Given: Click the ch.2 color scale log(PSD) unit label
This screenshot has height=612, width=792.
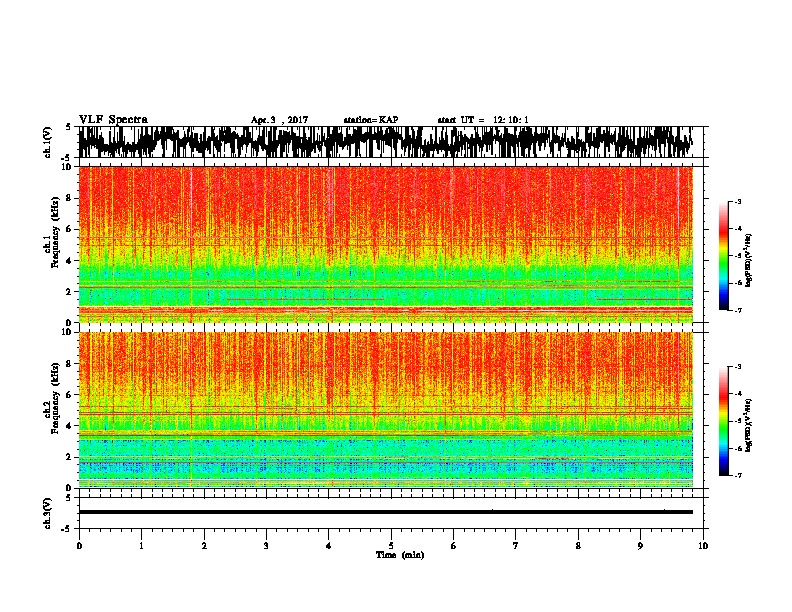Looking at the screenshot, I should point(749,425).
